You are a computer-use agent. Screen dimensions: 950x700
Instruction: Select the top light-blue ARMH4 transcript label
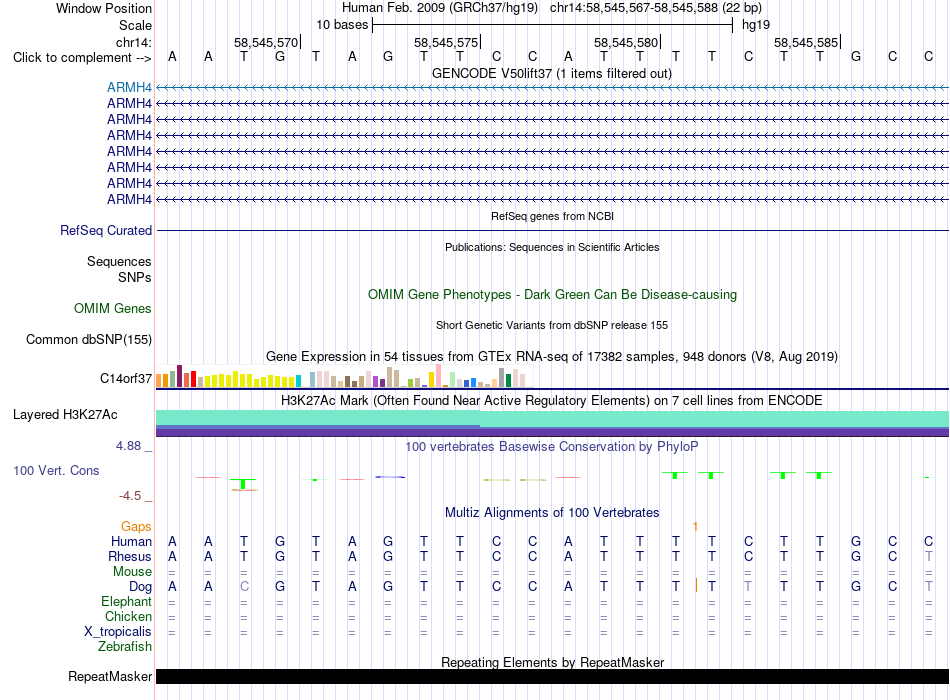(x=129, y=87)
